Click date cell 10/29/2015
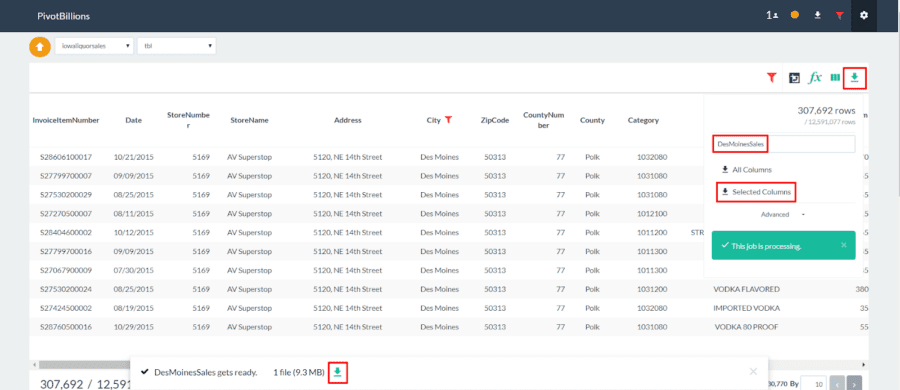900x390 pixels. coord(134,327)
